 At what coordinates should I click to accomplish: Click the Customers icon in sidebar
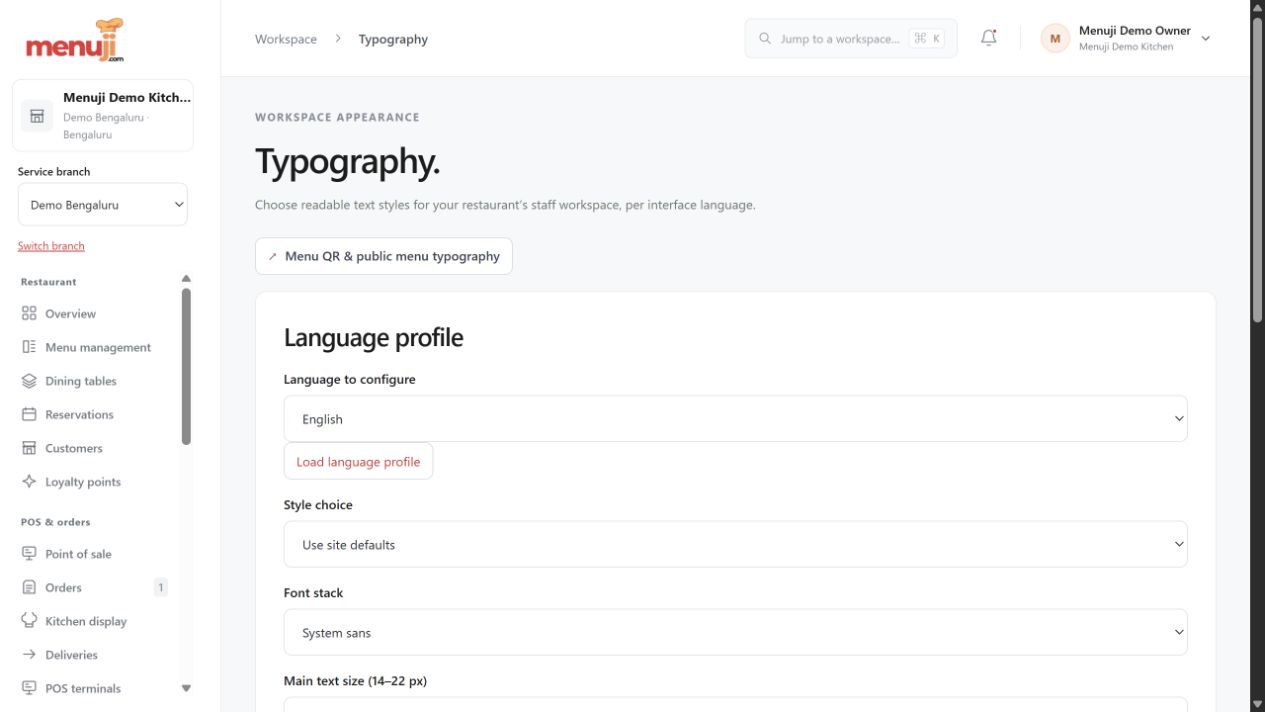(x=29, y=448)
